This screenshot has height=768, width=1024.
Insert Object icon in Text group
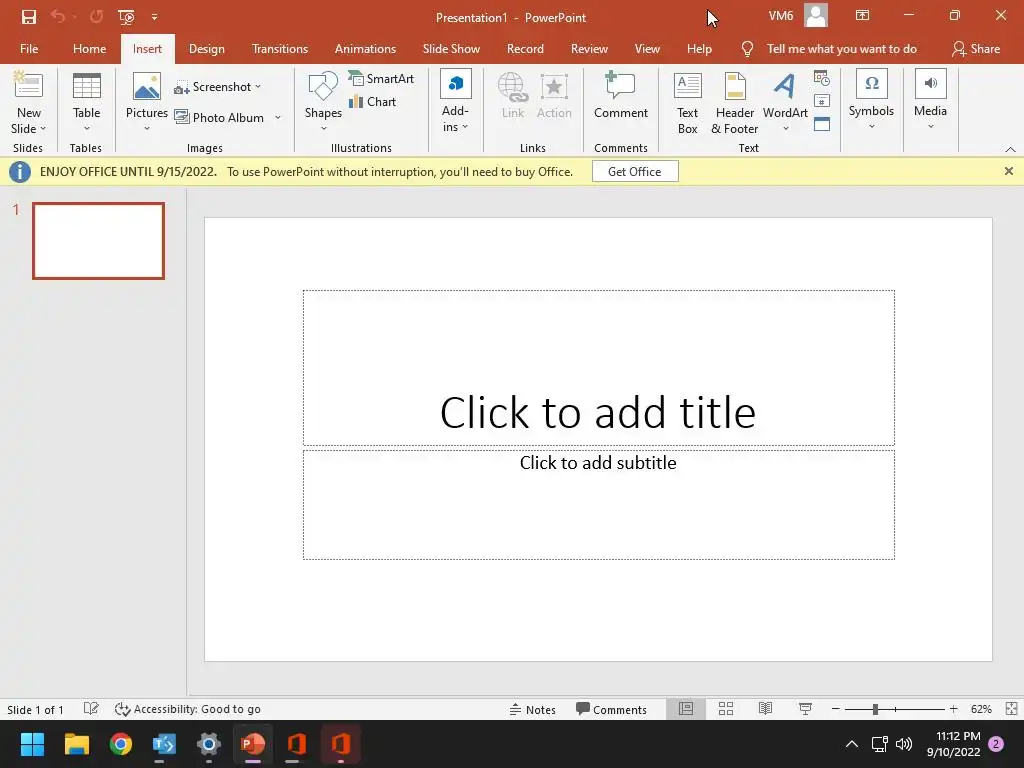coord(822,124)
